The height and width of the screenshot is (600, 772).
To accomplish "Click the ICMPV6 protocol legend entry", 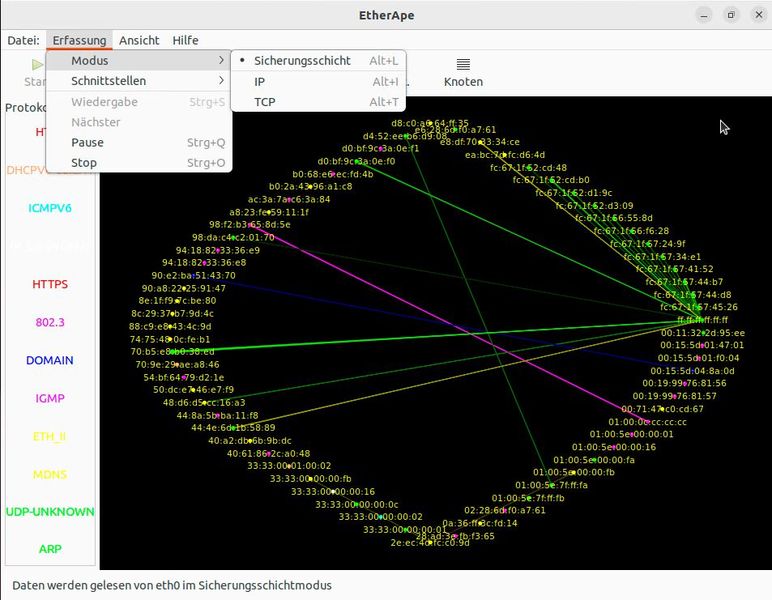I will pos(50,208).
